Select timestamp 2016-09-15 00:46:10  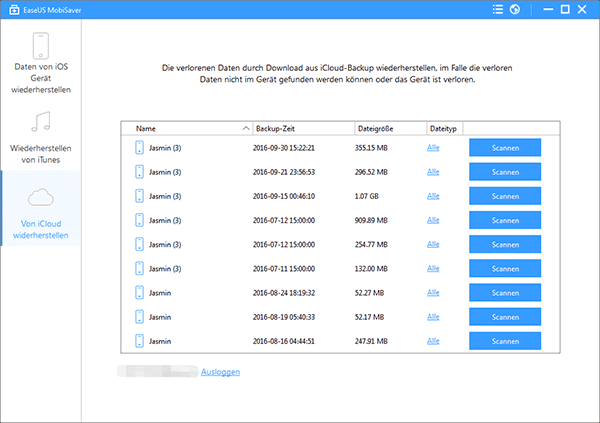[284, 196]
